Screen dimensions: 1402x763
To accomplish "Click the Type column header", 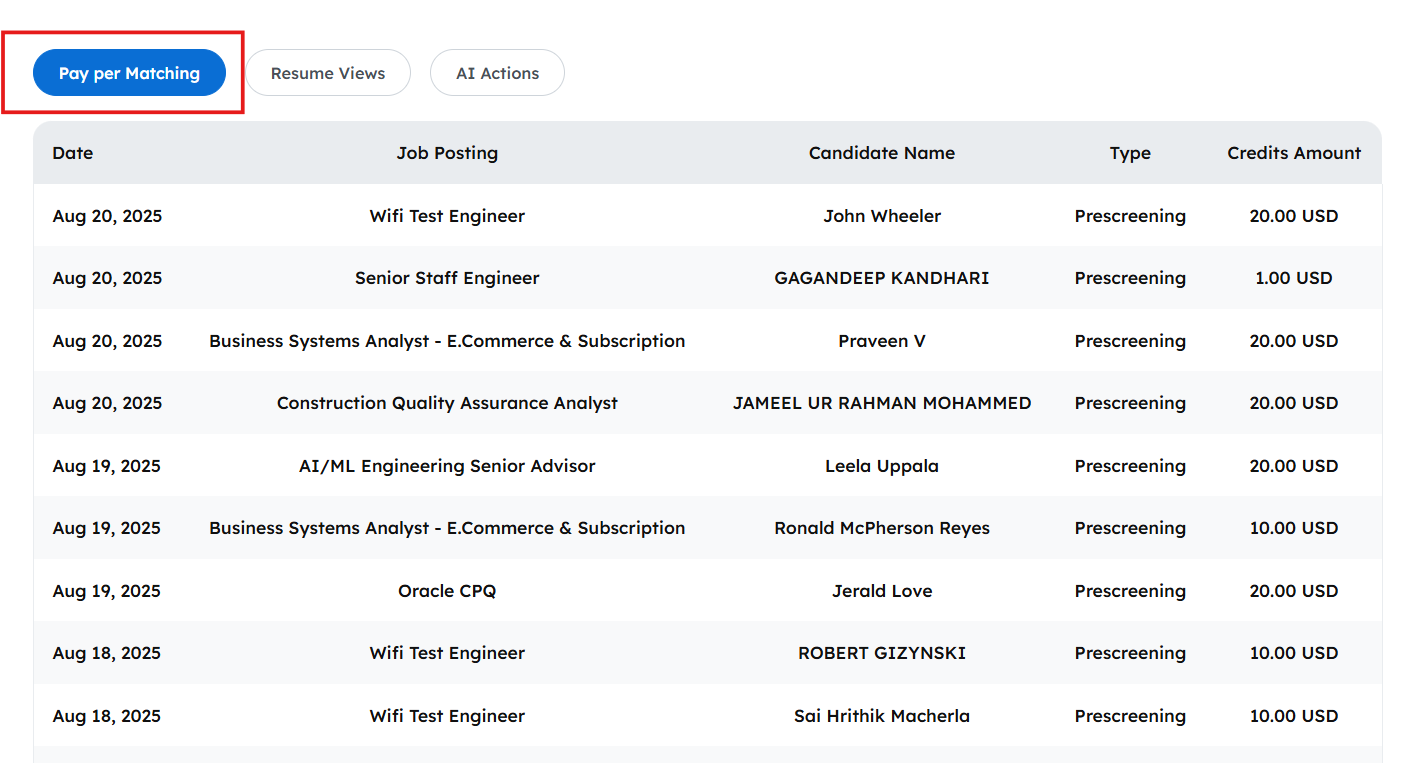I will pos(1130,153).
